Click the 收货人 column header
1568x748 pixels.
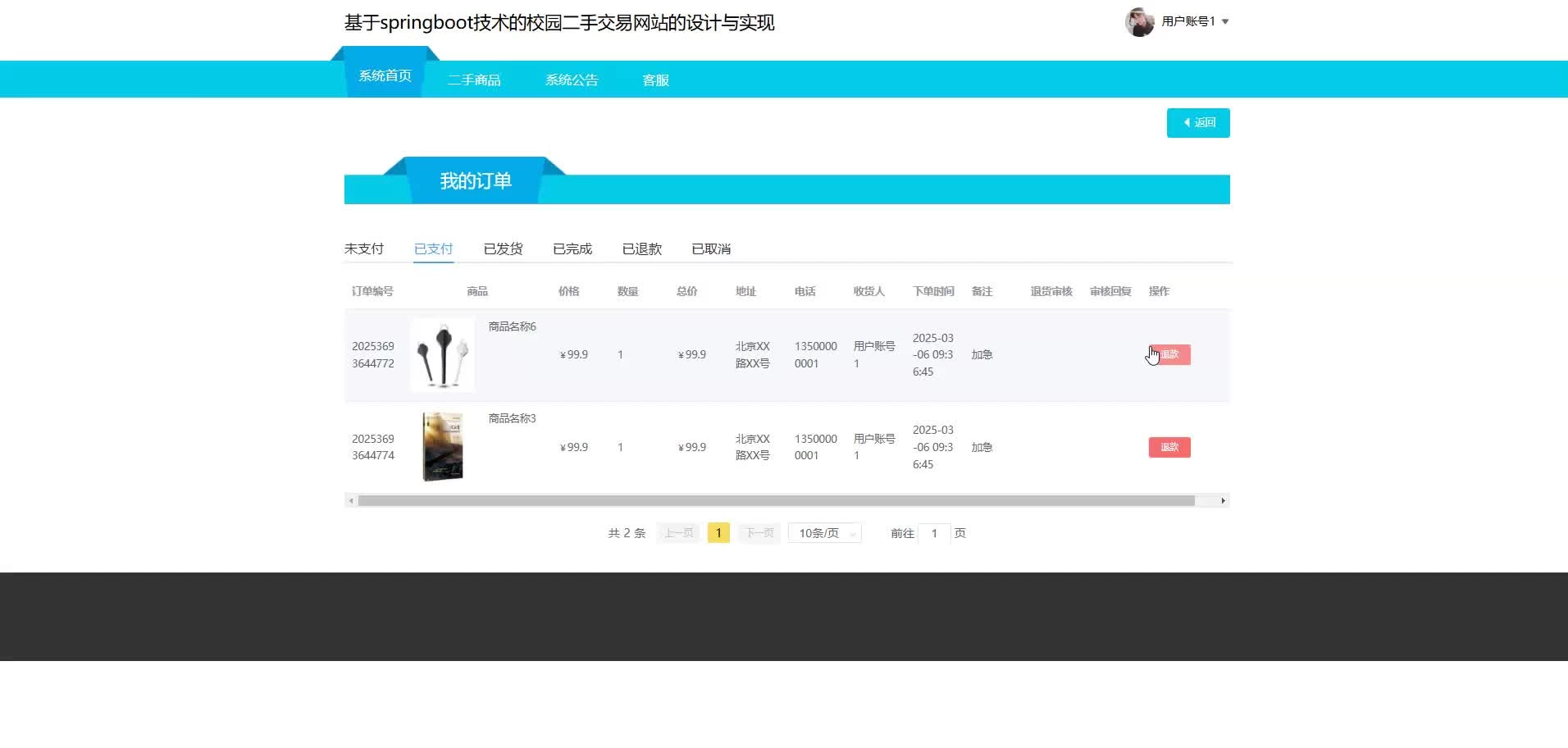(869, 291)
